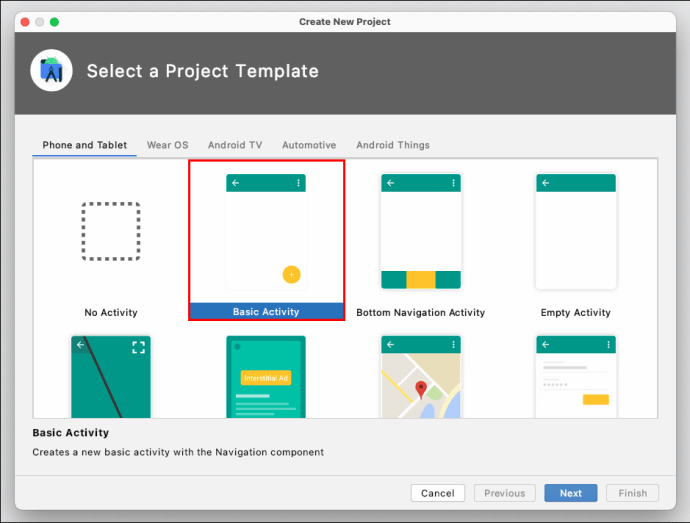Select the No Activity template
The image size is (690, 523).
coord(111,240)
